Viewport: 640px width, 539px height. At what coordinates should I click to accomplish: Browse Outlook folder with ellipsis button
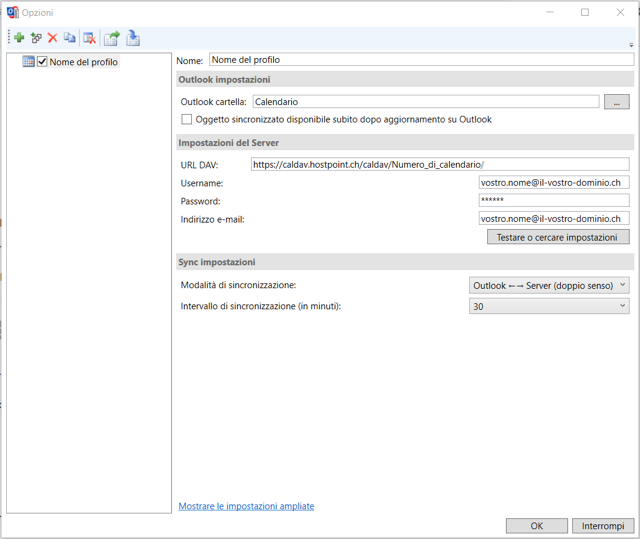pos(617,102)
